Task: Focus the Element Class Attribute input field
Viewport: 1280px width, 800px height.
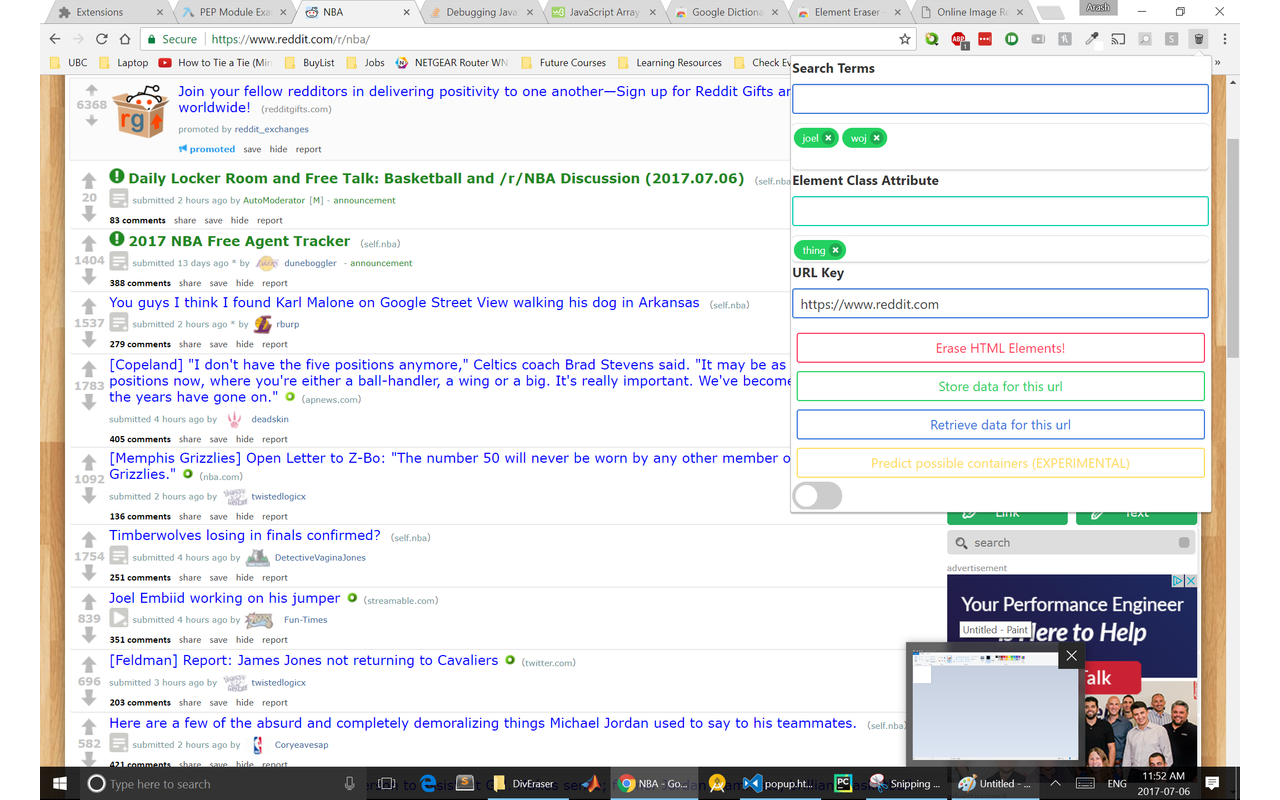Action: coord(1000,210)
